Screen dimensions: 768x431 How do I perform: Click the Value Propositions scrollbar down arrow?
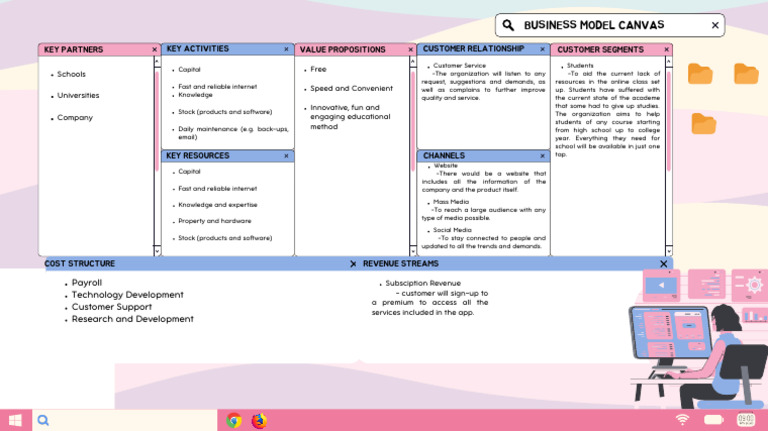(x=413, y=251)
